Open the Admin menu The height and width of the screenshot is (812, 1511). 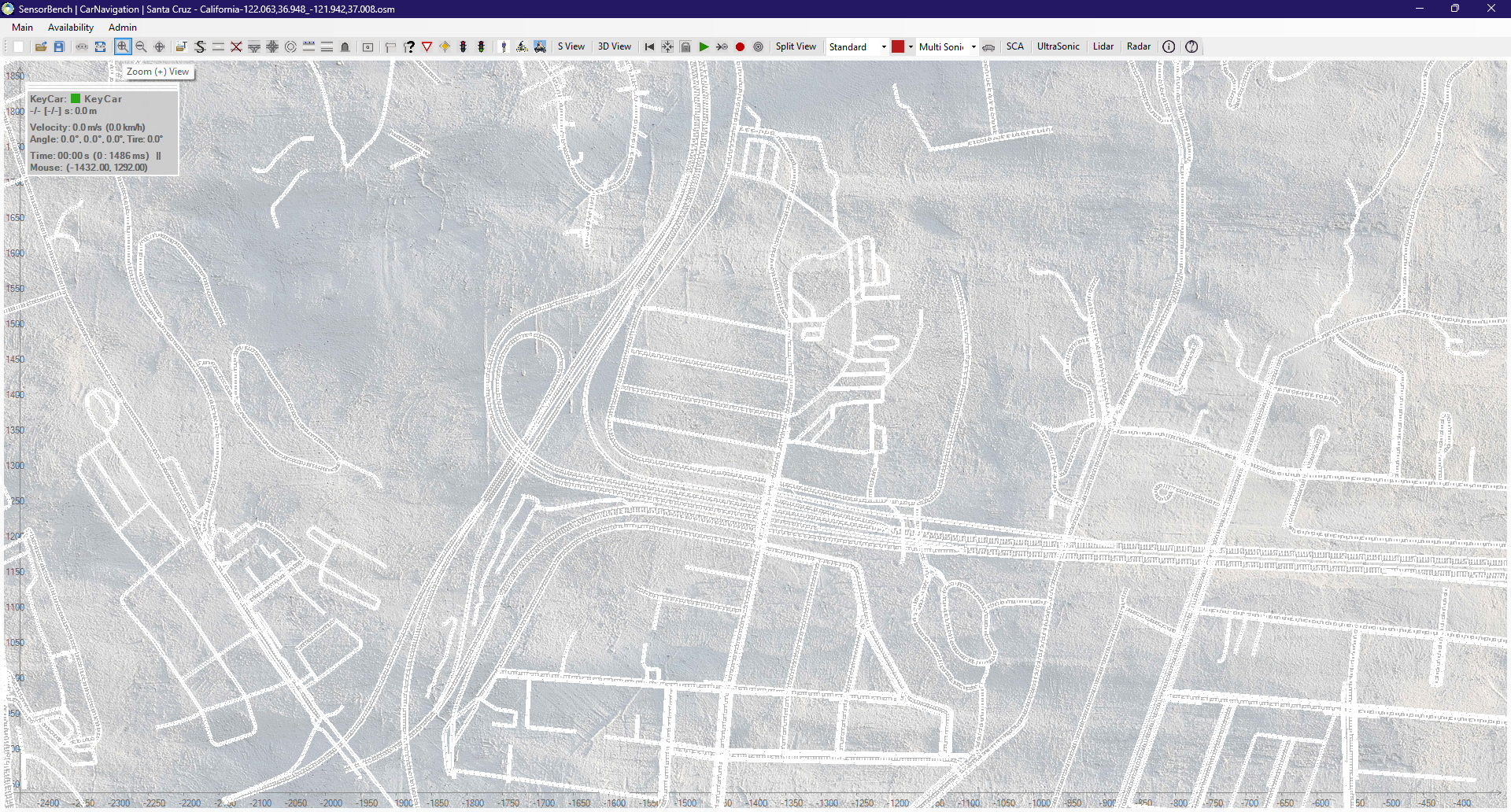pyautogui.click(x=122, y=28)
